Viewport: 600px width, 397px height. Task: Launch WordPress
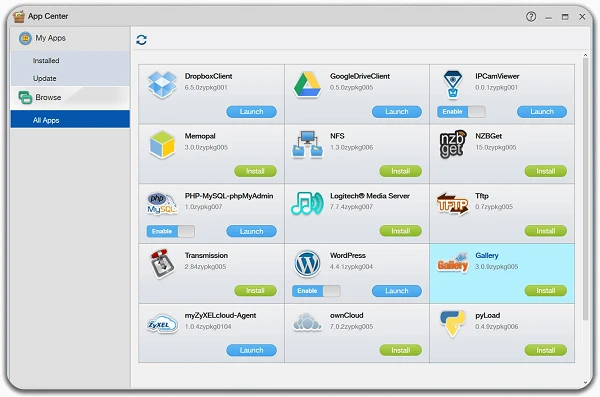(397, 291)
